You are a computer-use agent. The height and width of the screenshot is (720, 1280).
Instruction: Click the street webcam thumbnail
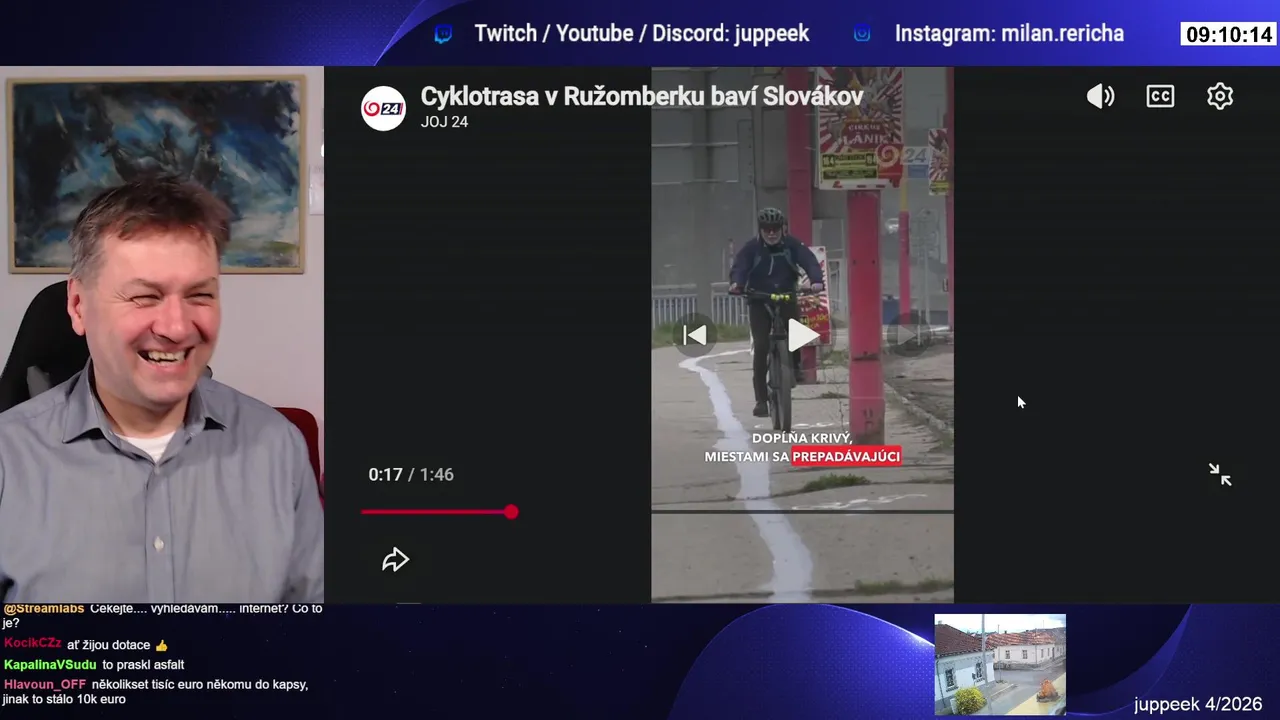click(1000, 665)
